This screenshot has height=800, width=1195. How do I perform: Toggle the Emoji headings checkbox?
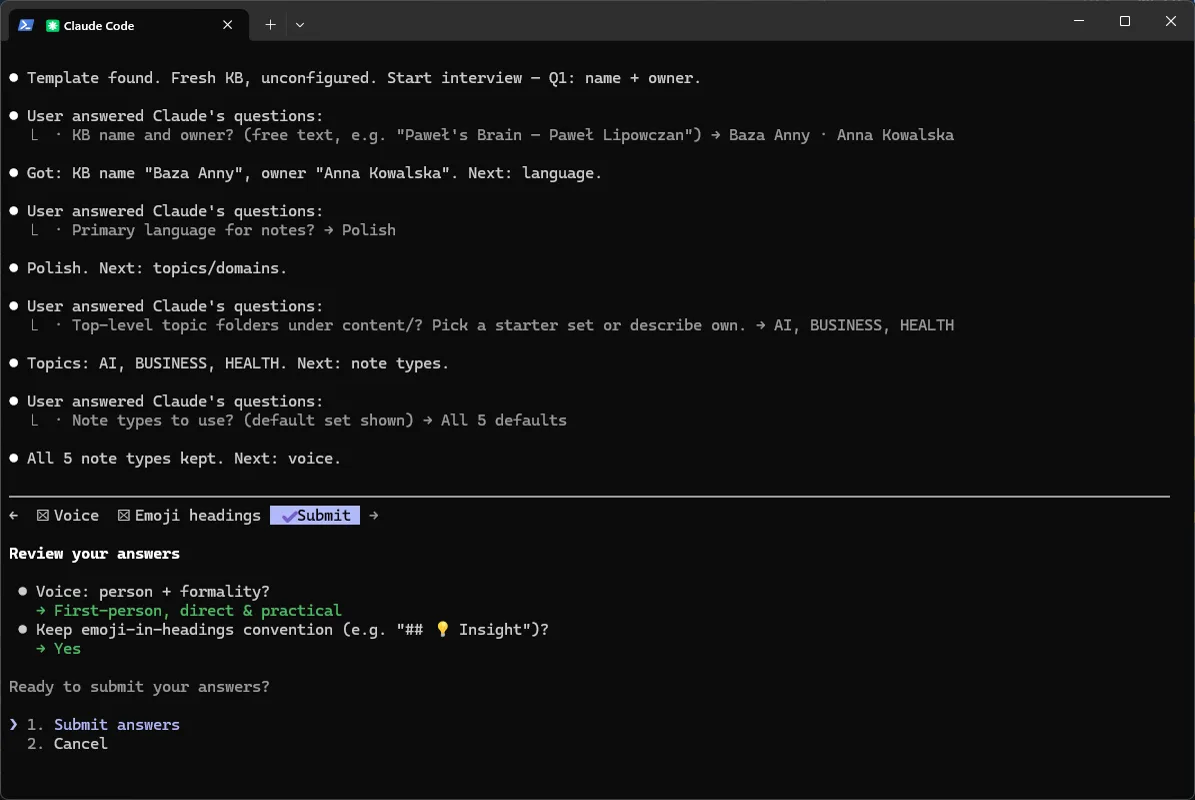pyautogui.click(x=123, y=516)
